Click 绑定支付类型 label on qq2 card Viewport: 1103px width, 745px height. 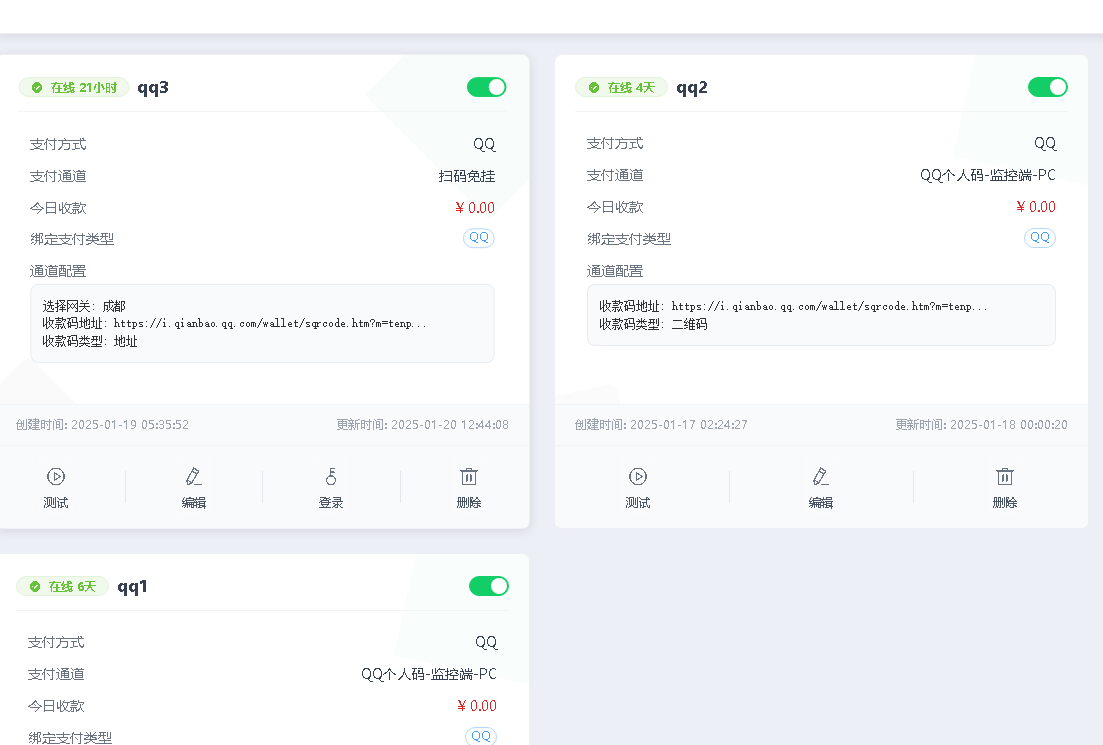[629, 239]
